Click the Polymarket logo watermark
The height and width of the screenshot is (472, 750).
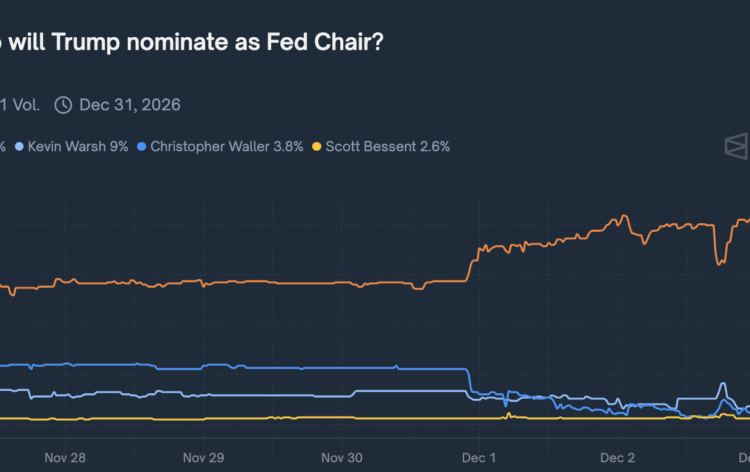[736, 146]
